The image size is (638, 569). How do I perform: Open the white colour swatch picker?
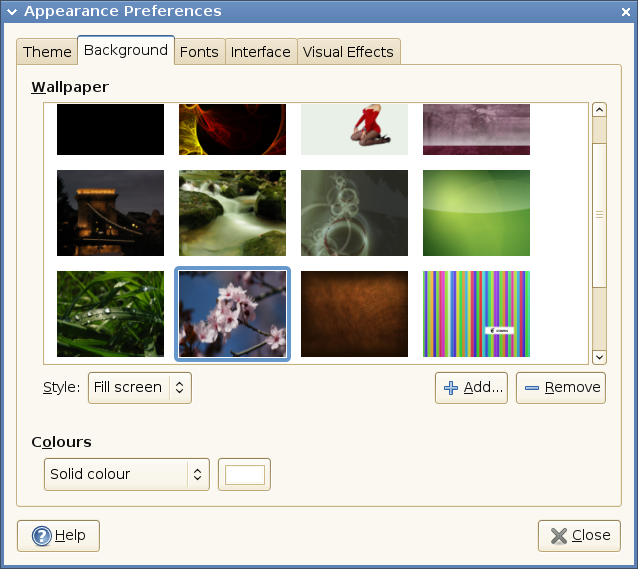click(244, 474)
